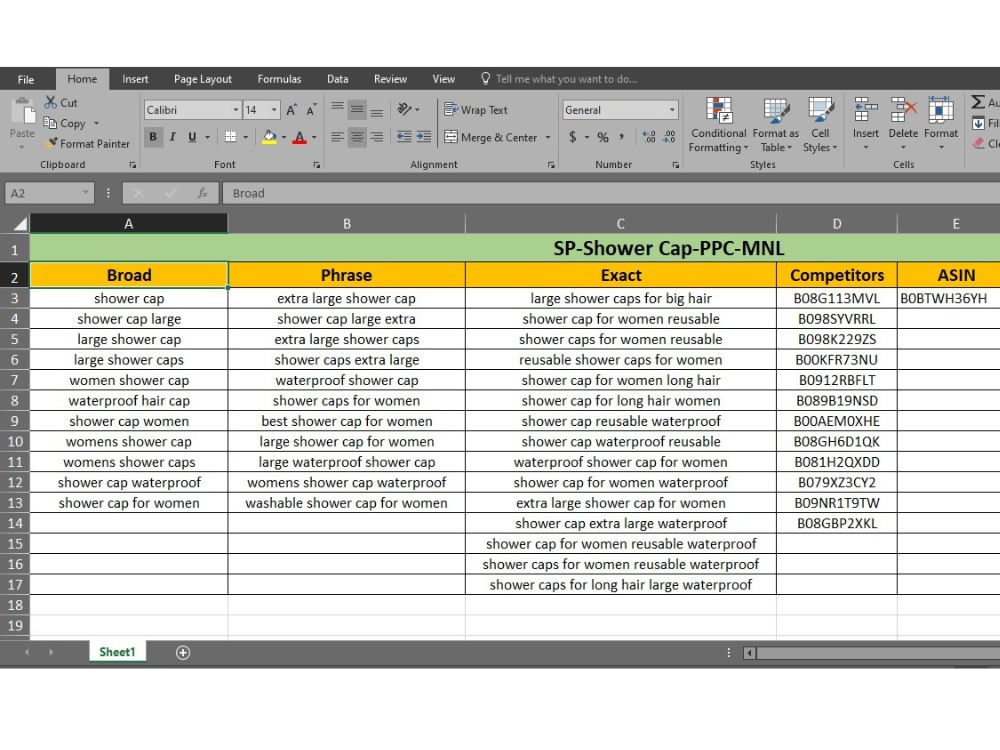This screenshot has height=750, width=1000.
Task: Open Conditional Formatting menu
Action: pos(719,125)
